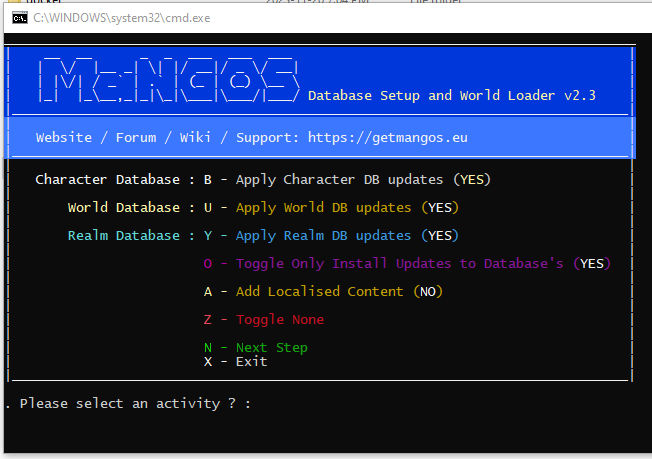Click the (YES) value for Character DB updates
The width and height of the screenshot is (652, 459).
[x=472, y=180]
